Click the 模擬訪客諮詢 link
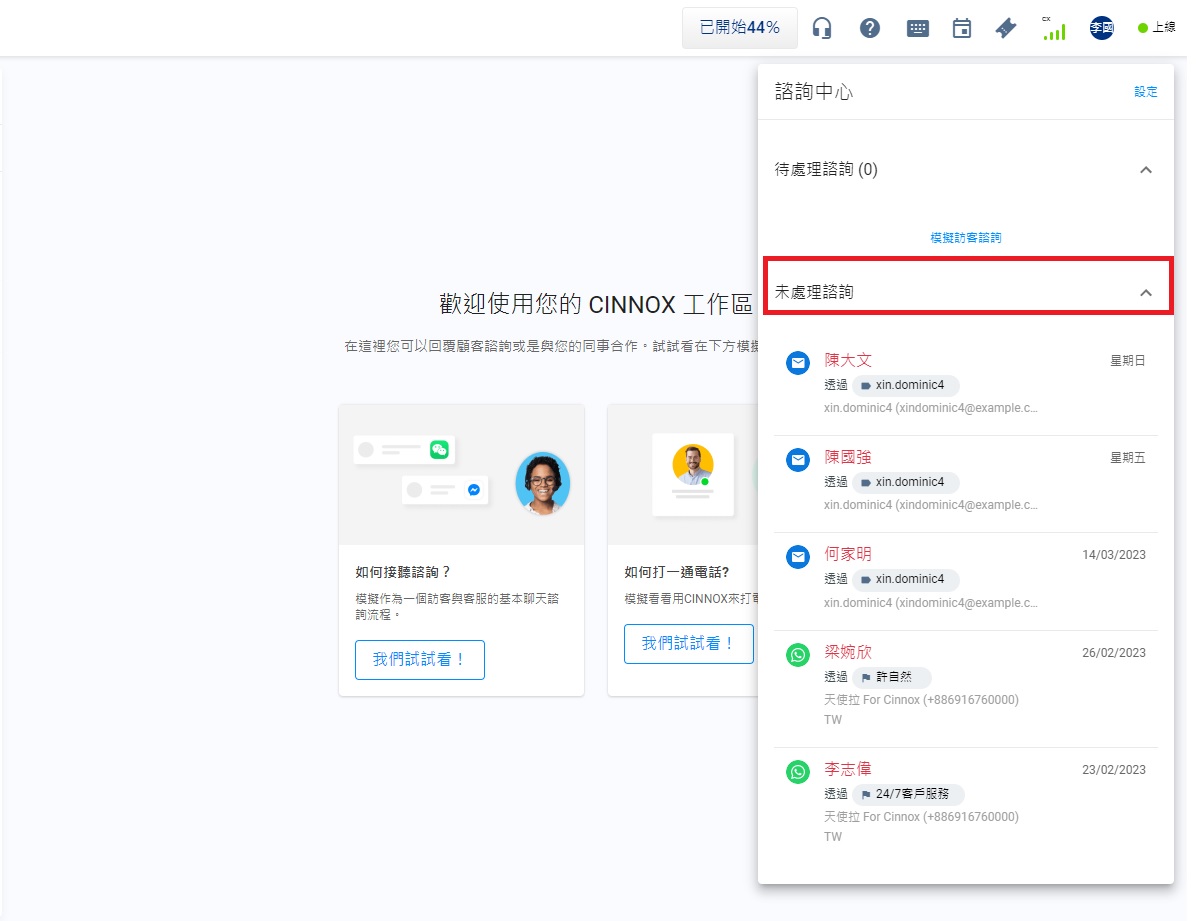 (966, 238)
